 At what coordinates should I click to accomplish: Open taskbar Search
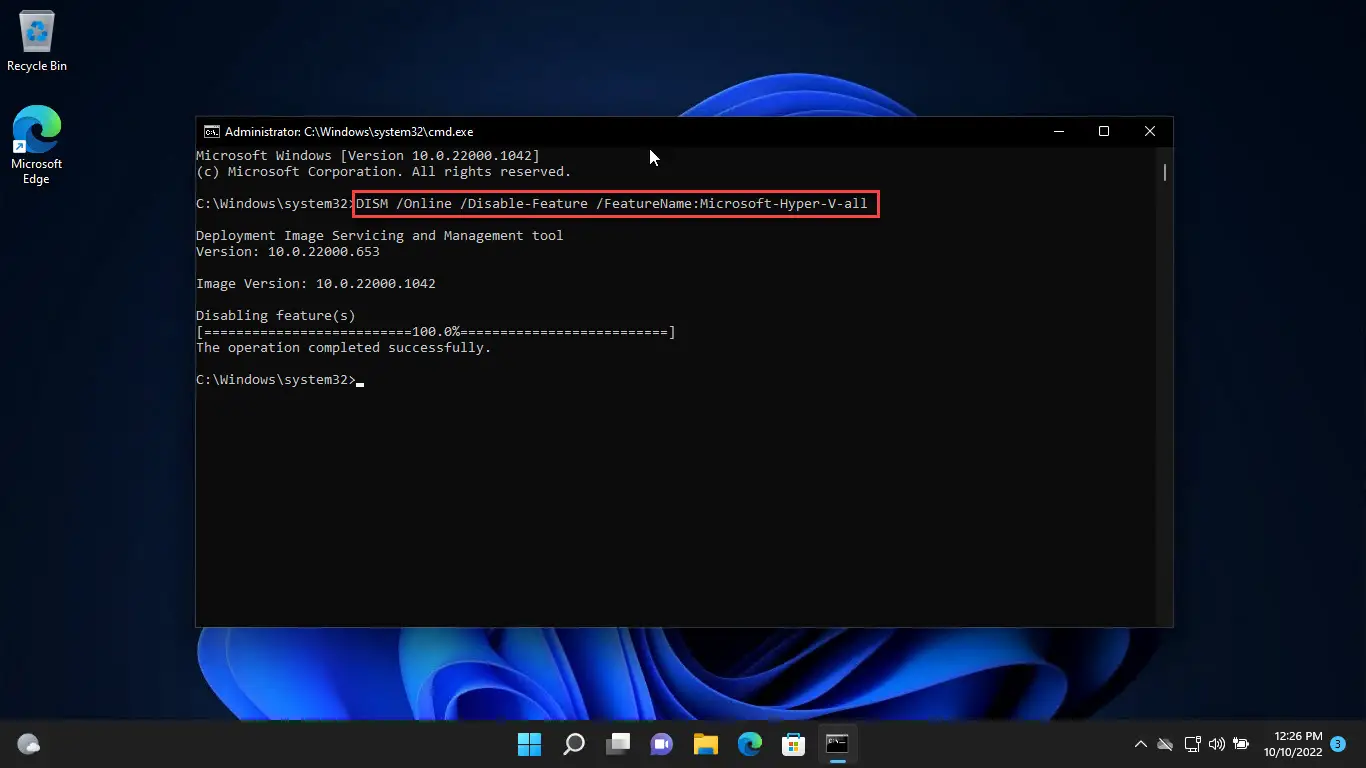[574, 744]
